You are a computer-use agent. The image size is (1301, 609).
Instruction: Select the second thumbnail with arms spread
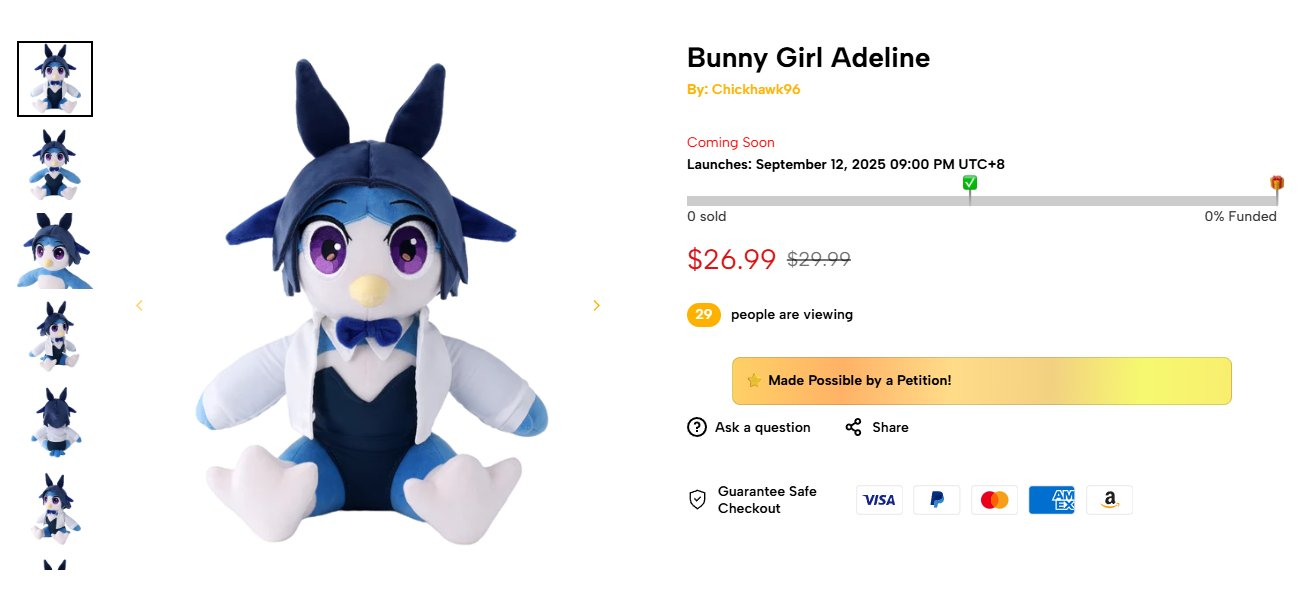pos(55,165)
